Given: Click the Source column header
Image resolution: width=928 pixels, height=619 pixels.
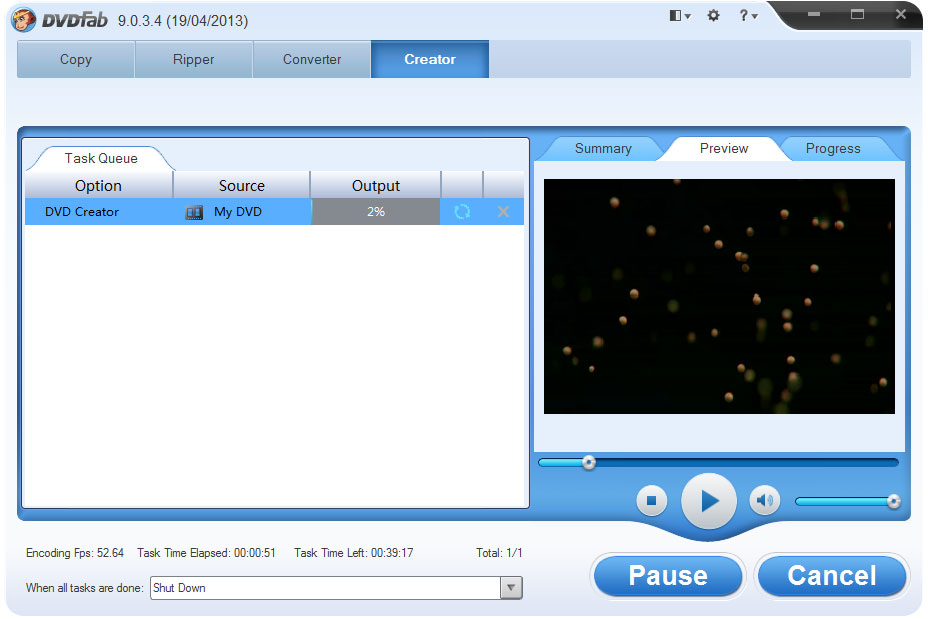Looking at the screenshot, I should click(x=241, y=186).
